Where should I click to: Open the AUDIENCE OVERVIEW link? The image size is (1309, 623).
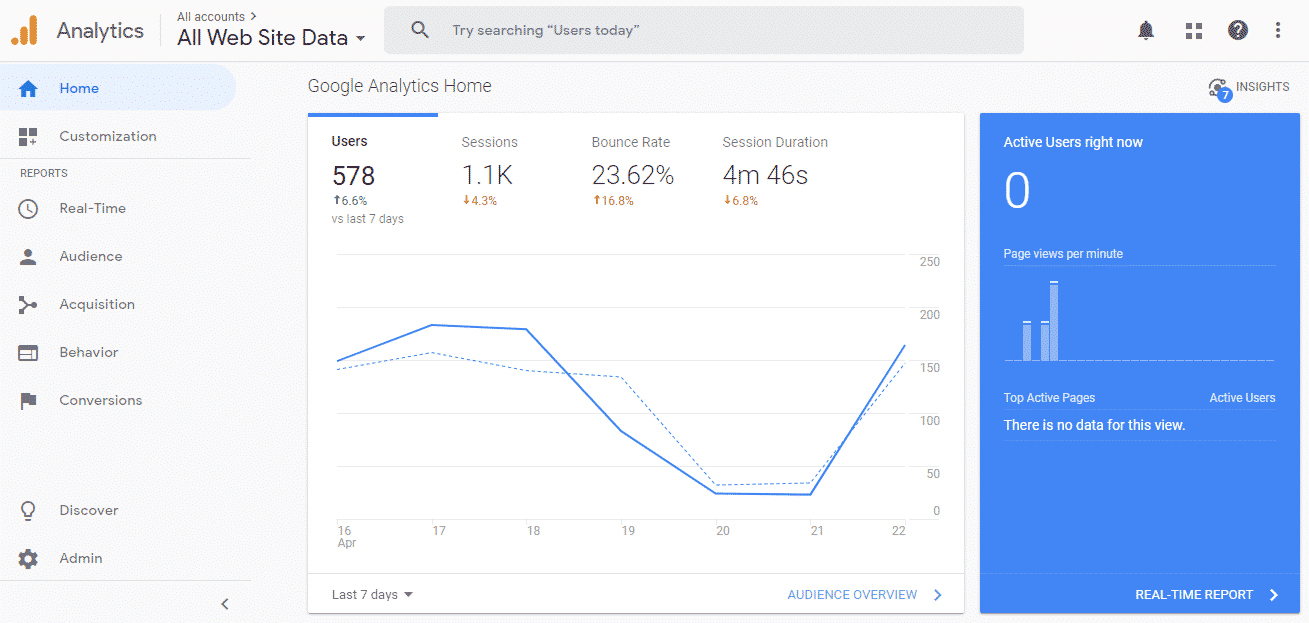852,595
